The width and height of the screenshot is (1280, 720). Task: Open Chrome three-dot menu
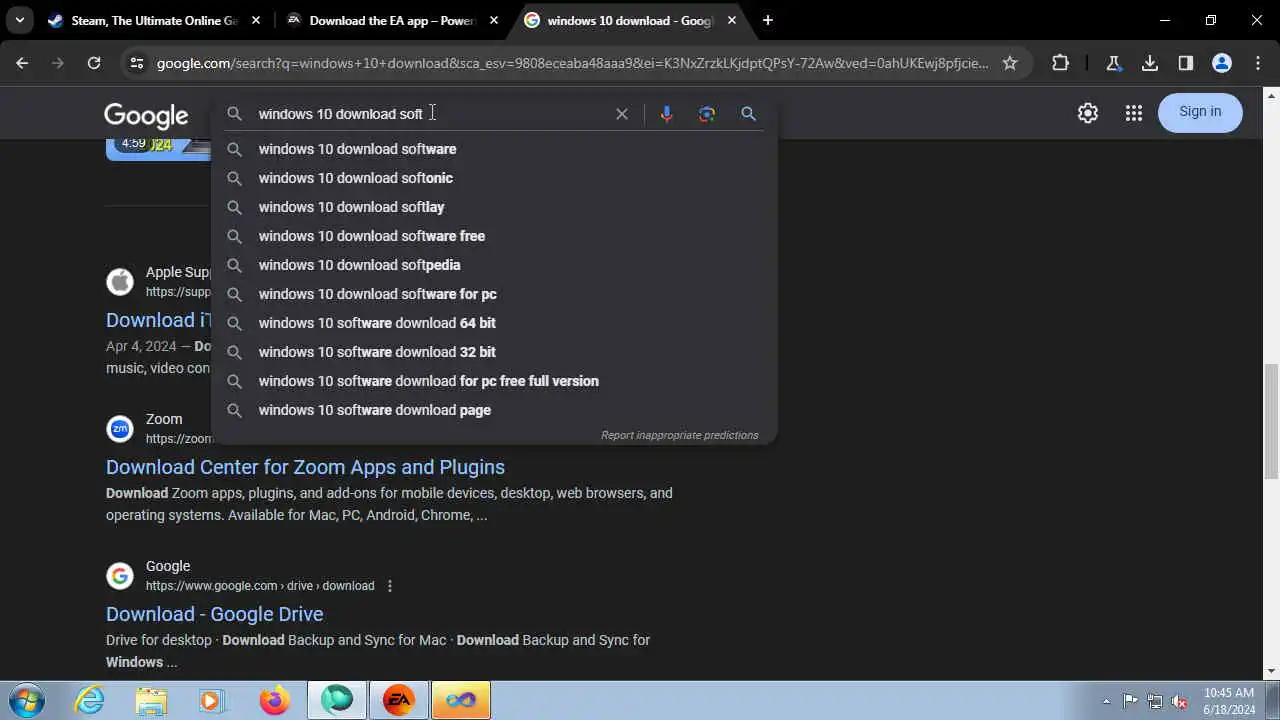[x=1257, y=63]
